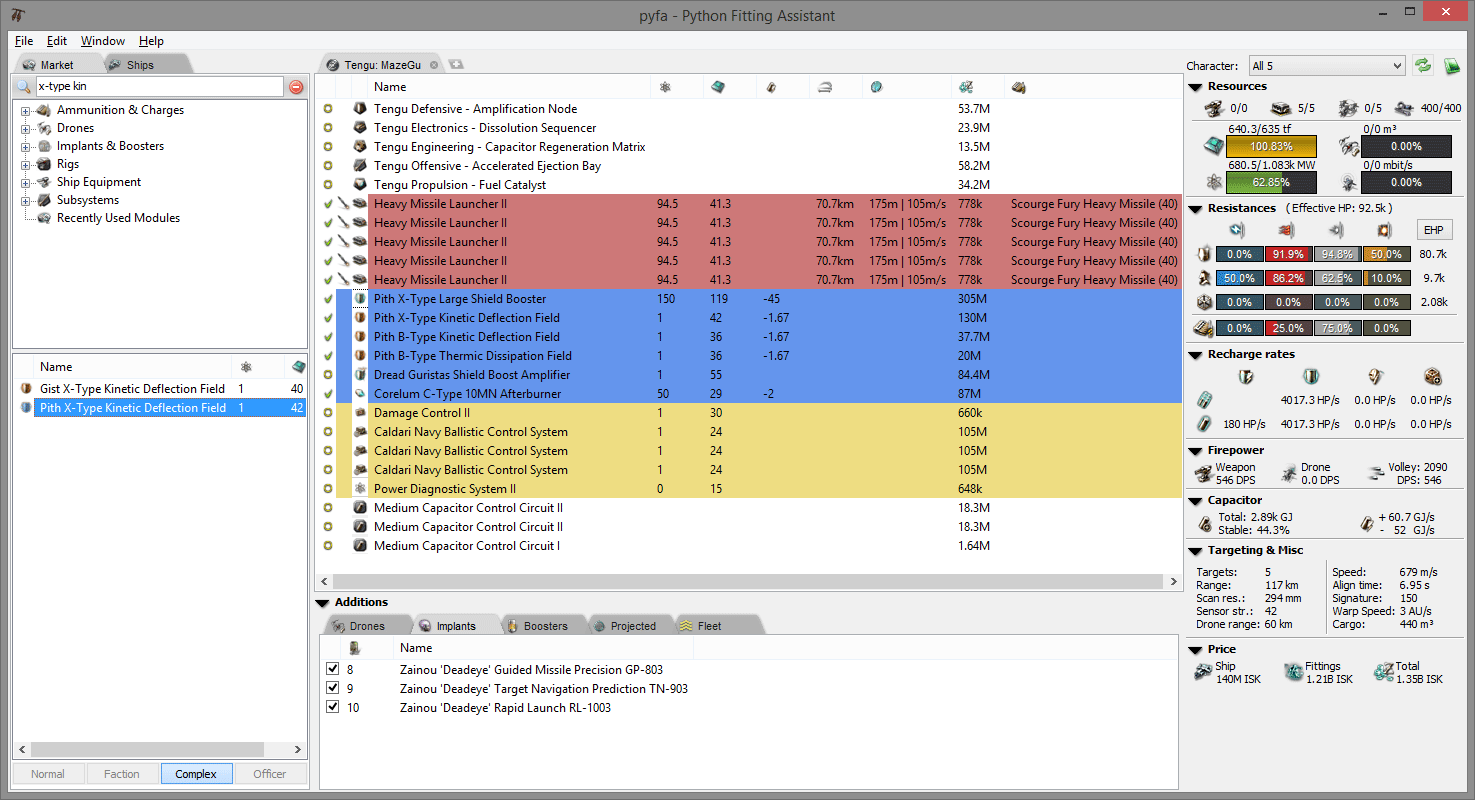1475x800 pixels.
Task: Toggle state of Pith X-Type Large Shield Booster
Action: tap(328, 298)
